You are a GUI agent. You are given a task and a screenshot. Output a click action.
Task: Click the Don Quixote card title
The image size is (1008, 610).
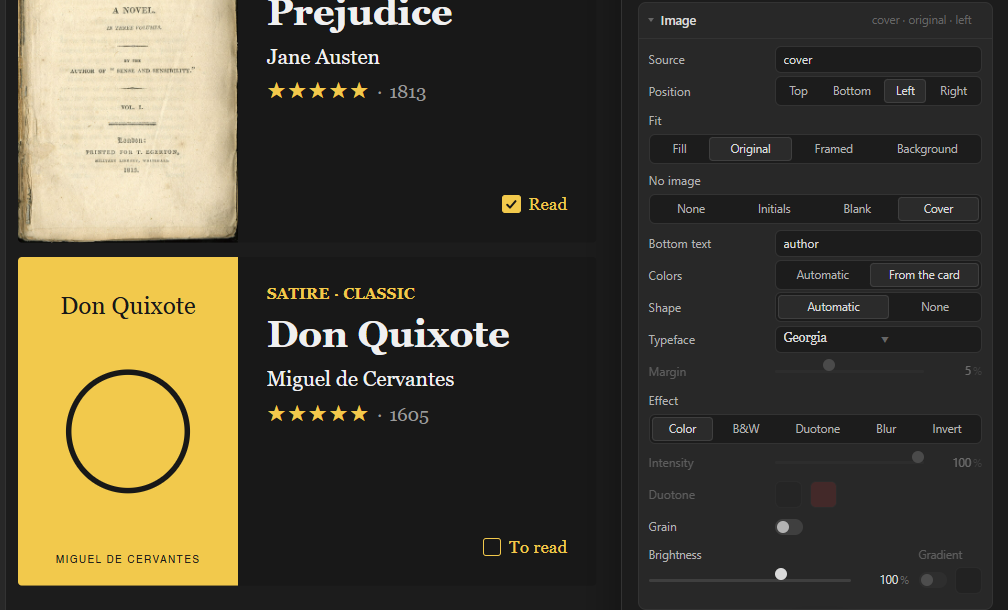pyautogui.click(x=388, y=335)
